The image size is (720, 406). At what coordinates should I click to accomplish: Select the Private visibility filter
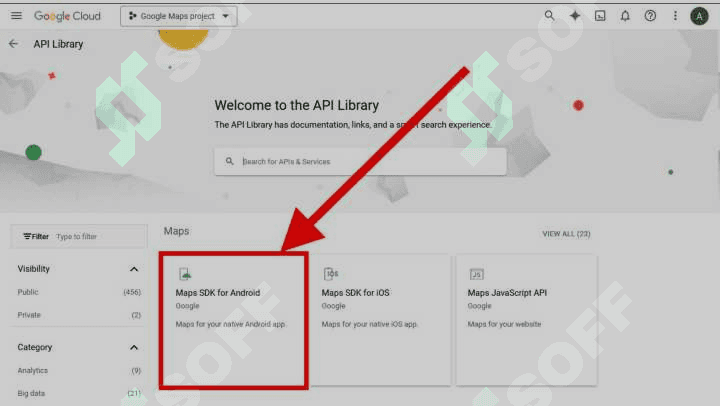(x=29, y=315)
